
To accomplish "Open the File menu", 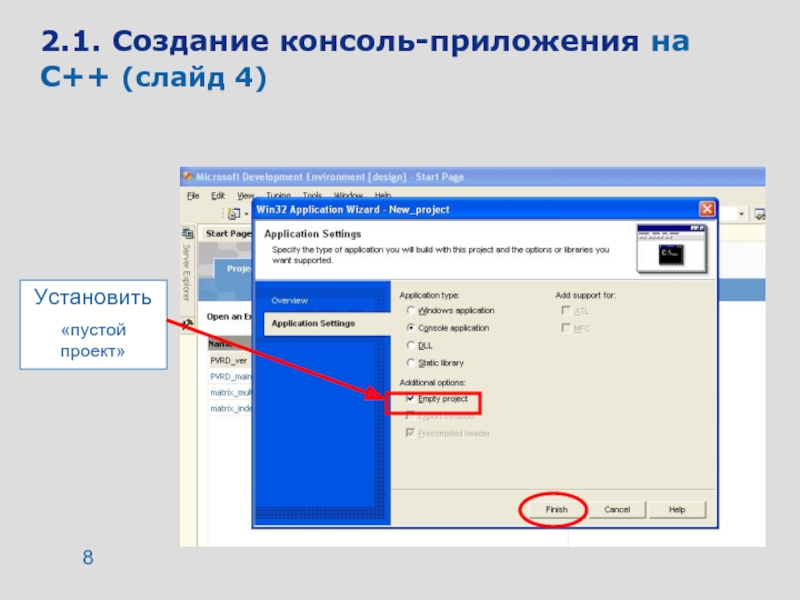I will pos(193,196).
